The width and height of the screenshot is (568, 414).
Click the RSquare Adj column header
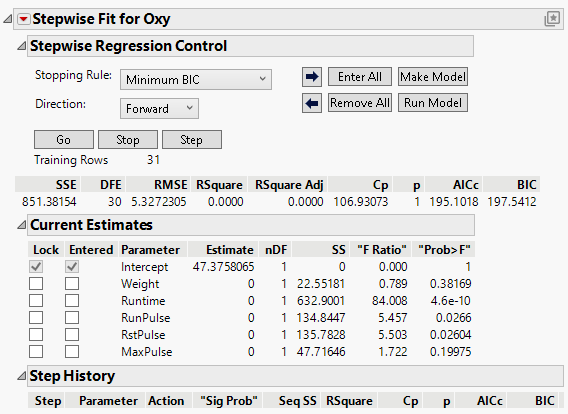pyautogui.click(x=289, y=185)
